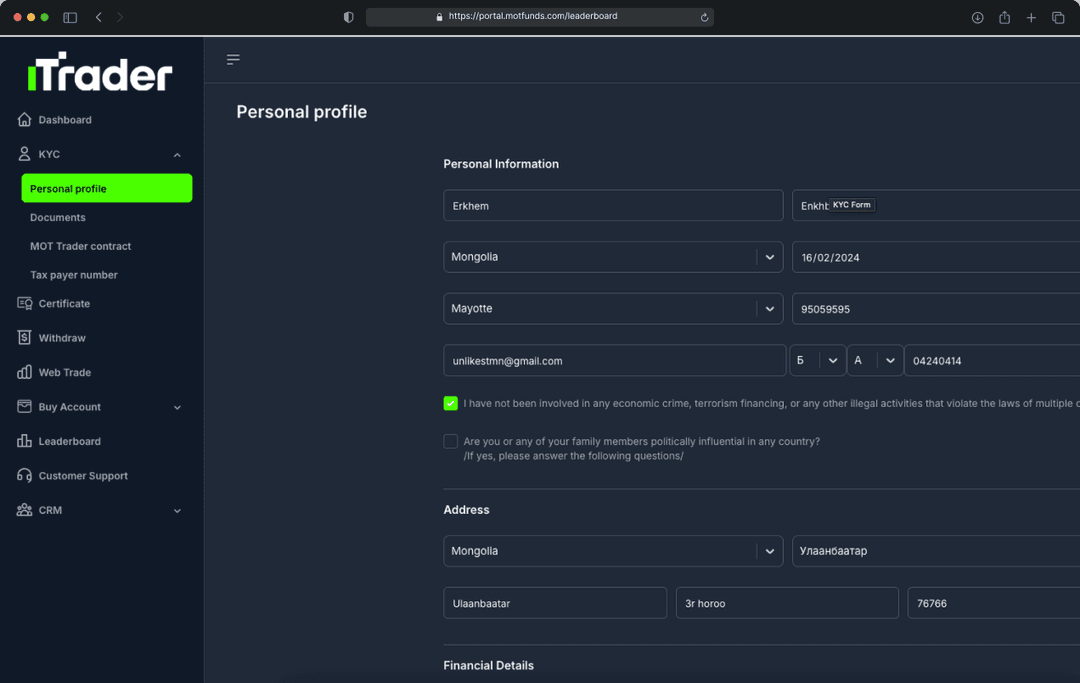Click the Customer Support headset icon
Viewport: 1080px width, 683px height.
(25, 476)
